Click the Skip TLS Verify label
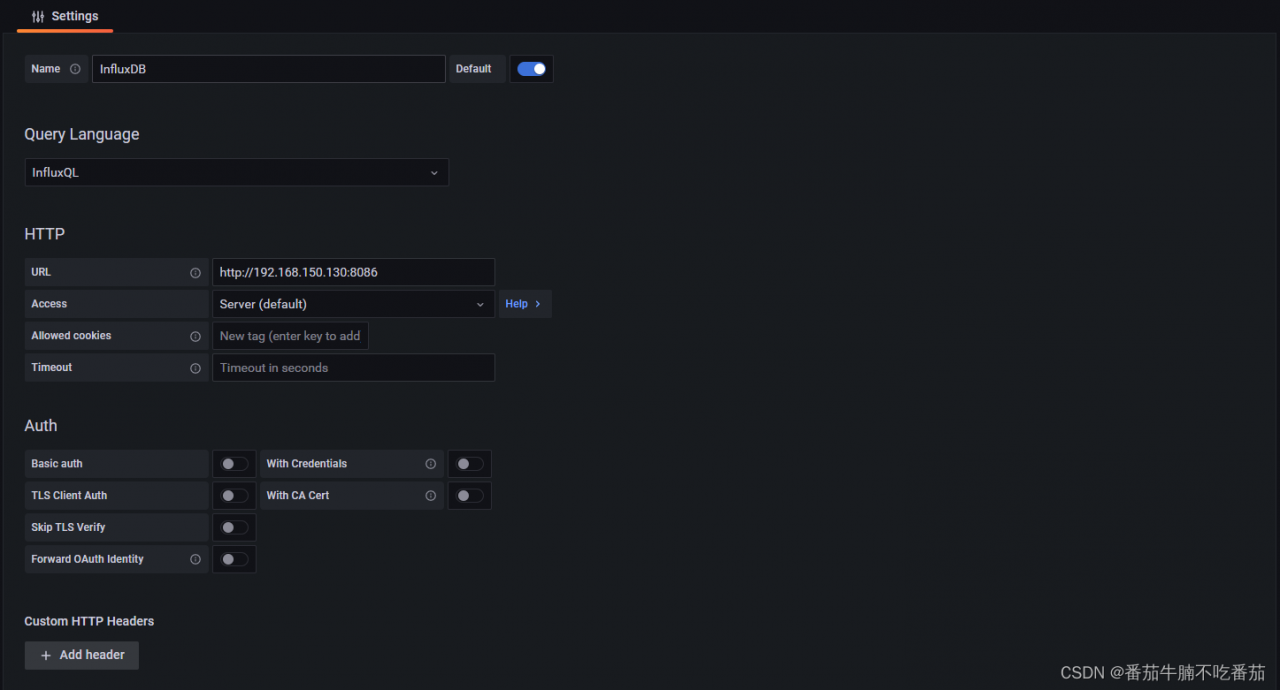This screenshot has width=1280, height=690. [x=68, y=527]
